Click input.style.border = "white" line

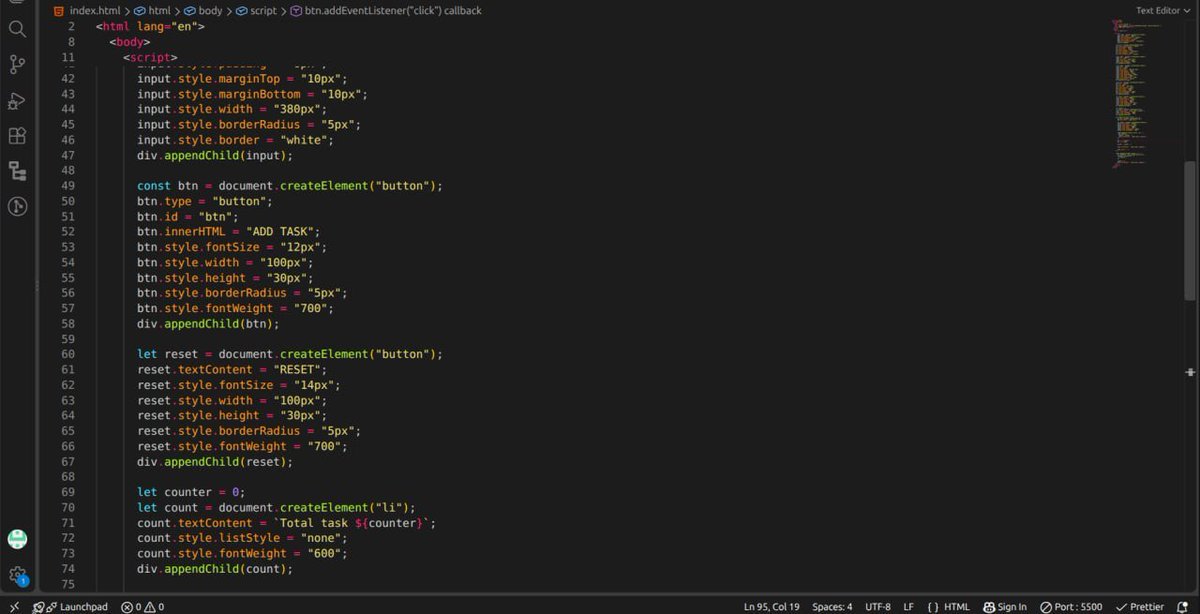coord(235,140)
